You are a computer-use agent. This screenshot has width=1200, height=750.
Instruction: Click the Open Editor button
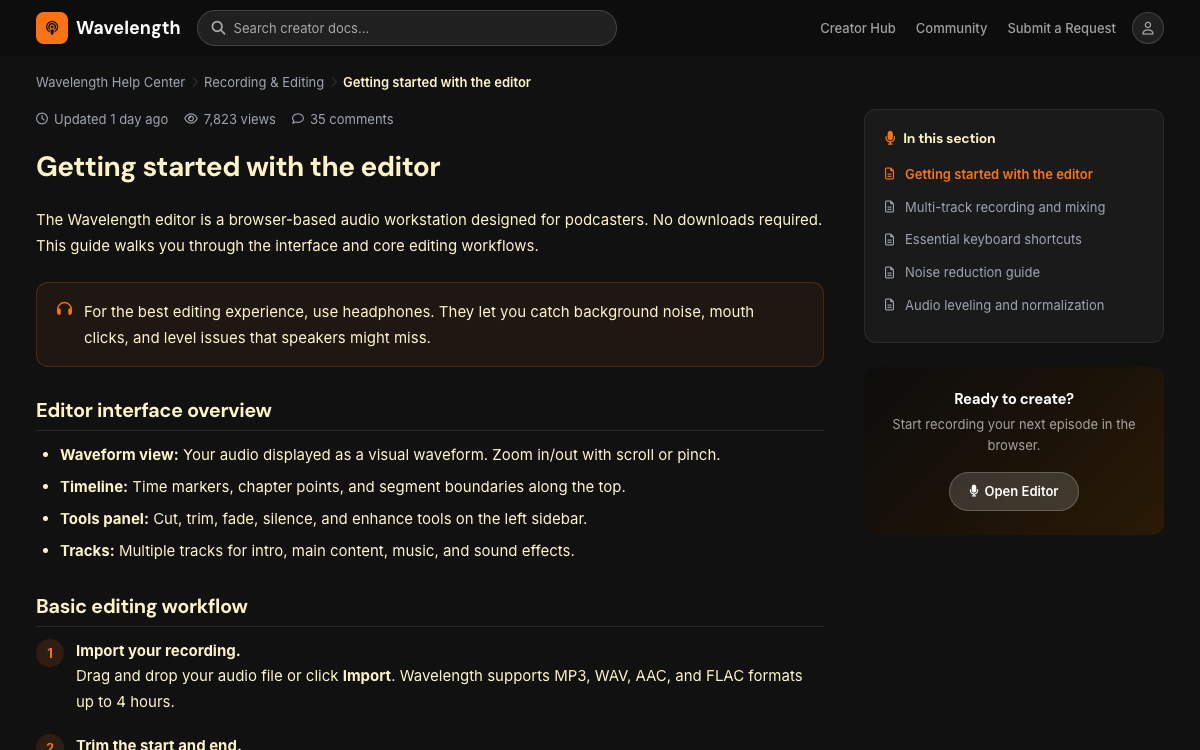click(1013, 491)
